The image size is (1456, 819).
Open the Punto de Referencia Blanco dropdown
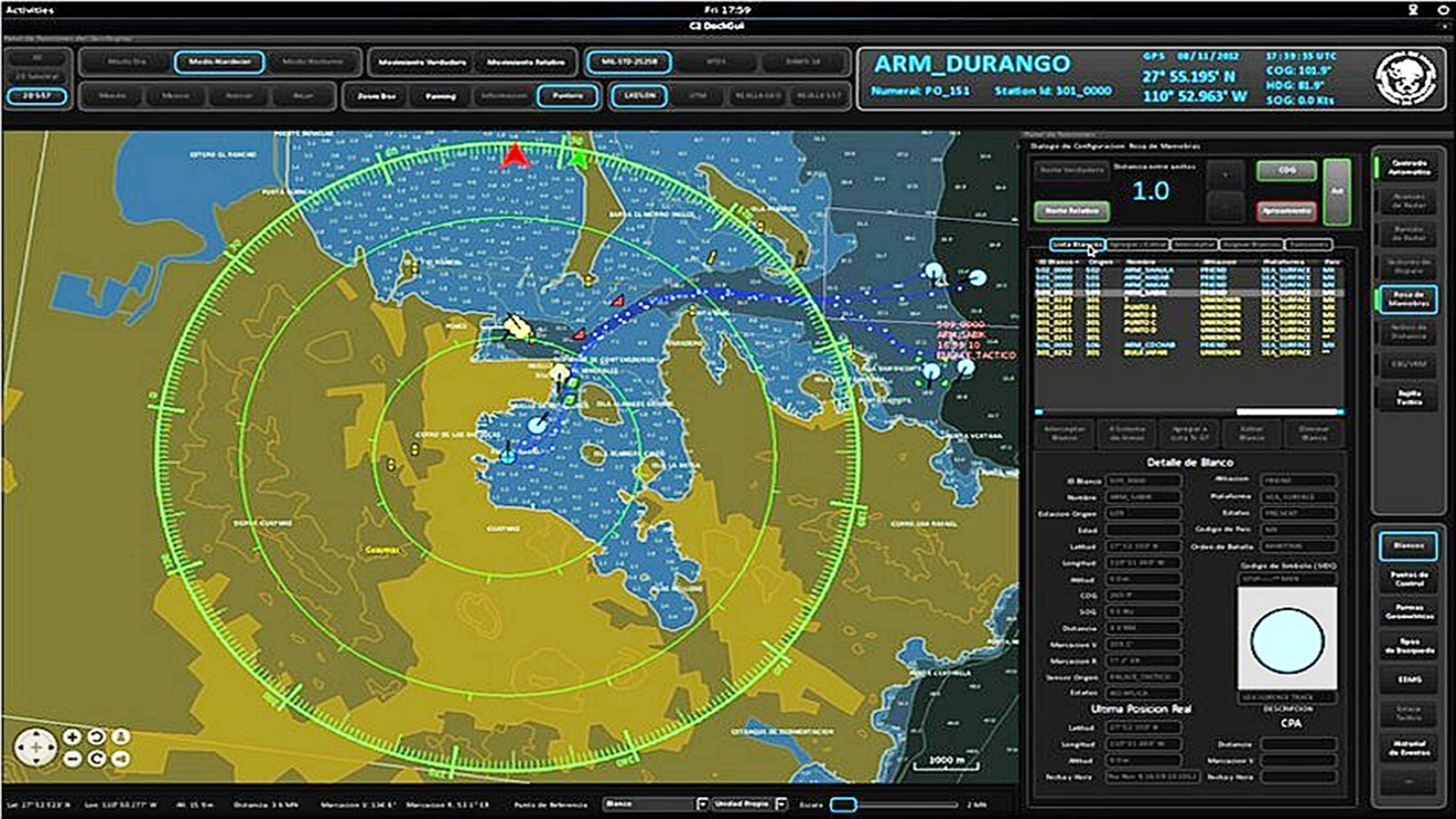(x=656, y=804)
